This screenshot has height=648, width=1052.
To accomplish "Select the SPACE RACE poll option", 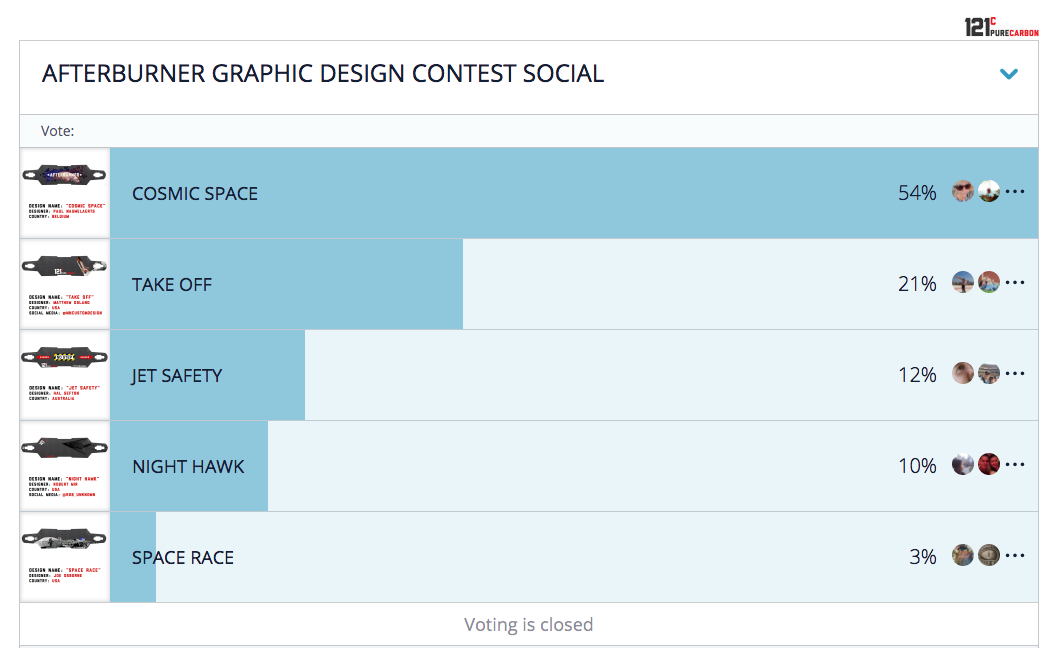I will coord(574,557).
